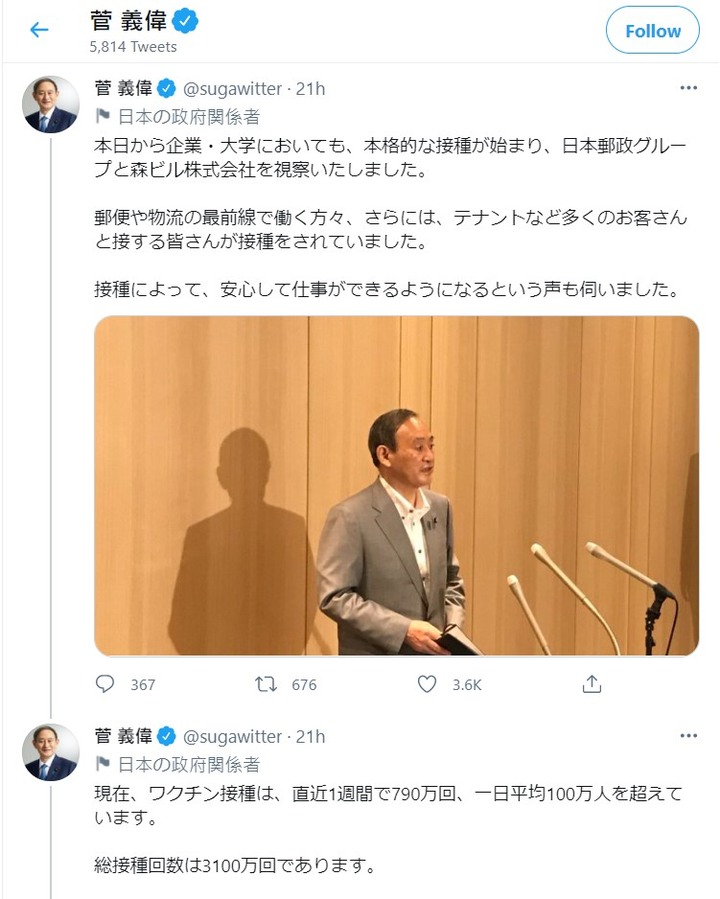This screenshot has width=720, height=899.
Task: Open first tweet's 21h timestamp
Action: click(311, 89)
